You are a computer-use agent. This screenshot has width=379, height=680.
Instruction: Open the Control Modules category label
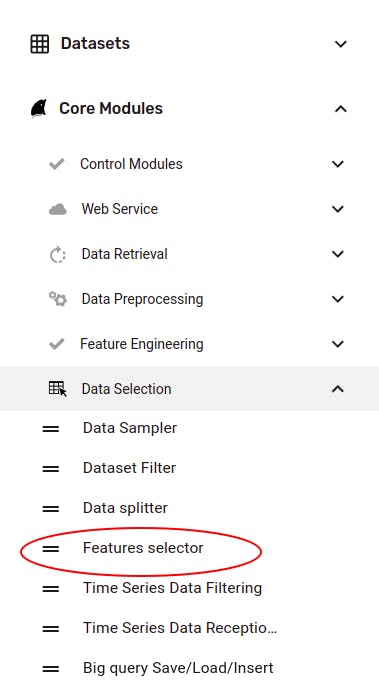click(131, 164)
